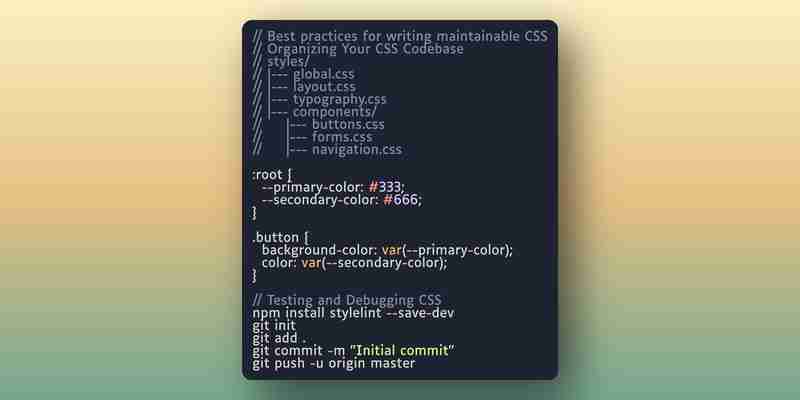The height and width of the screenshot is (400, 800).
Task: Click the .button selector line
Action: (x=280, y=238)
